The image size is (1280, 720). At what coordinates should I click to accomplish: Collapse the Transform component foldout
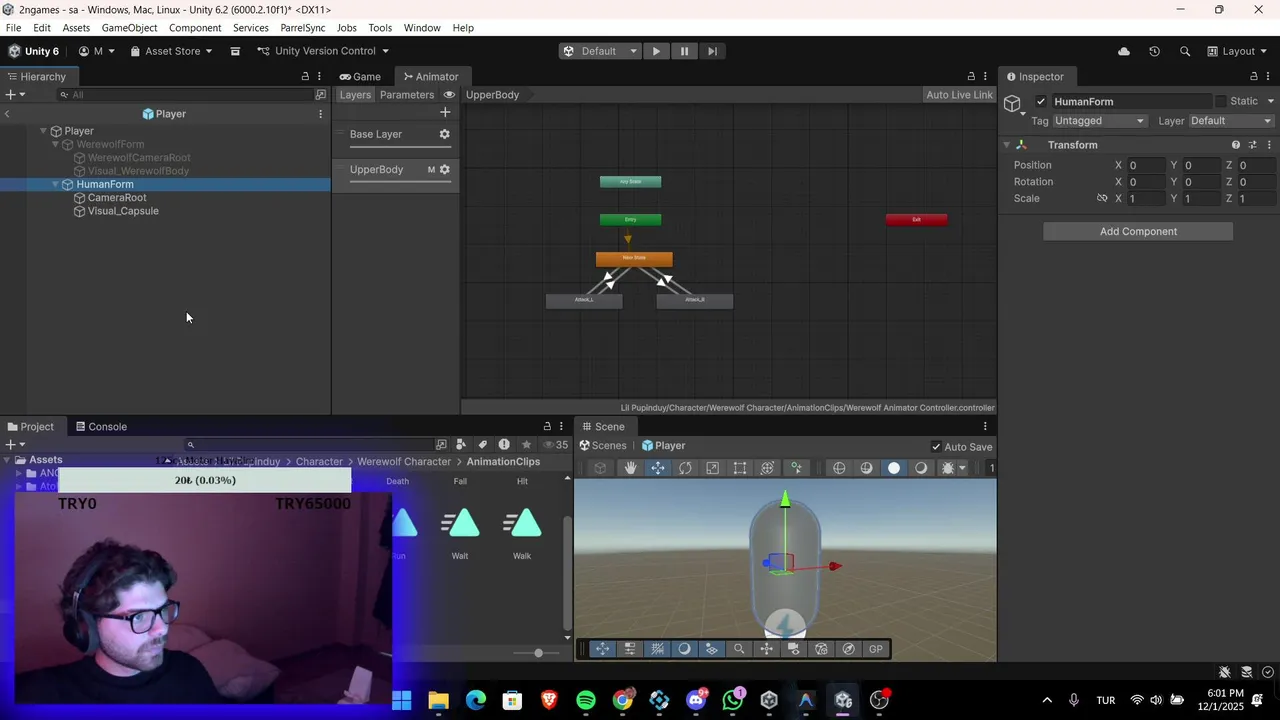pos(1007,145)
